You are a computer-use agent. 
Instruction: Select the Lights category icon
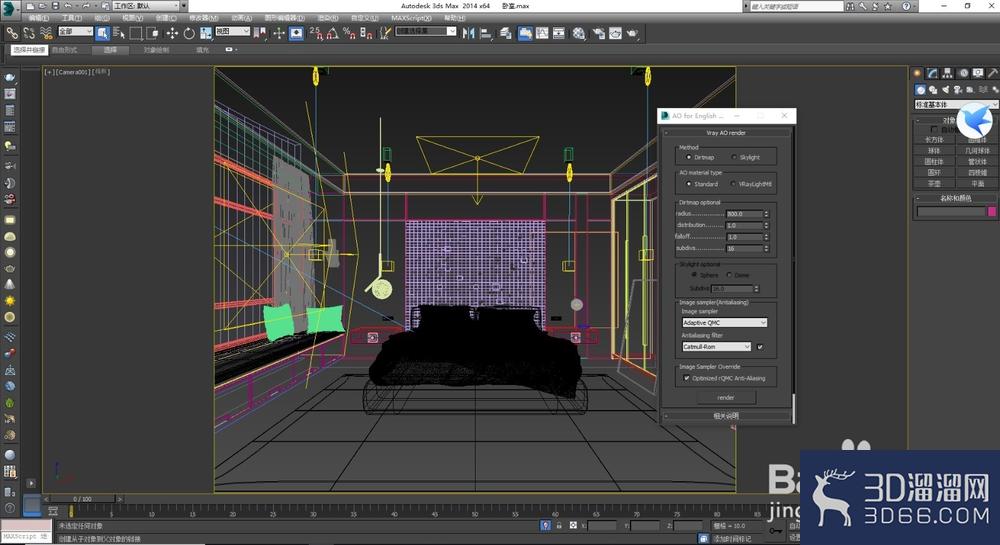click(x=945, y=90)
